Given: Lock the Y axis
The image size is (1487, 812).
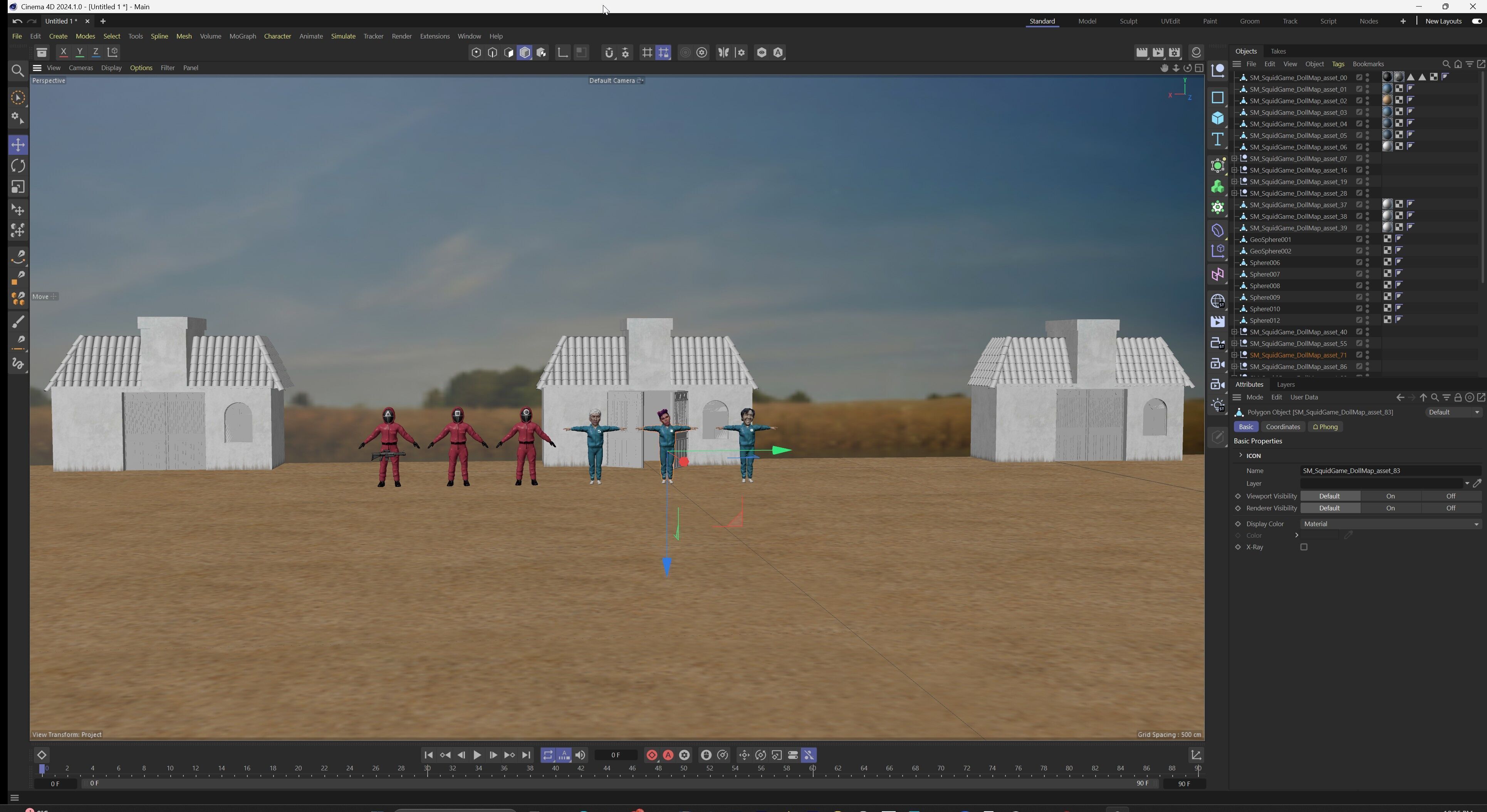Looking at the screenshot, I should (80, 52).
